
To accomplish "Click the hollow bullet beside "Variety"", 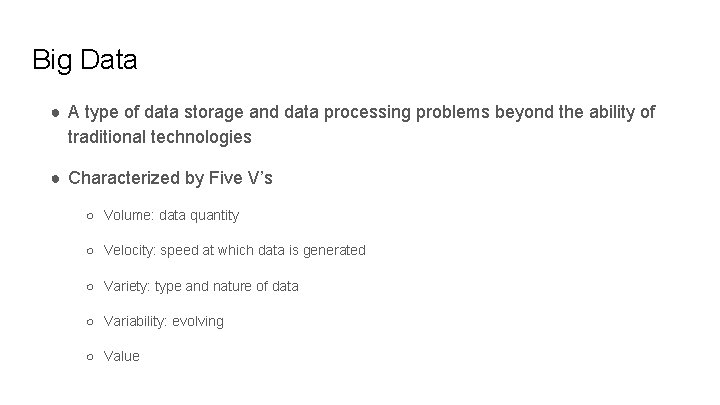I will click(89, 286).
